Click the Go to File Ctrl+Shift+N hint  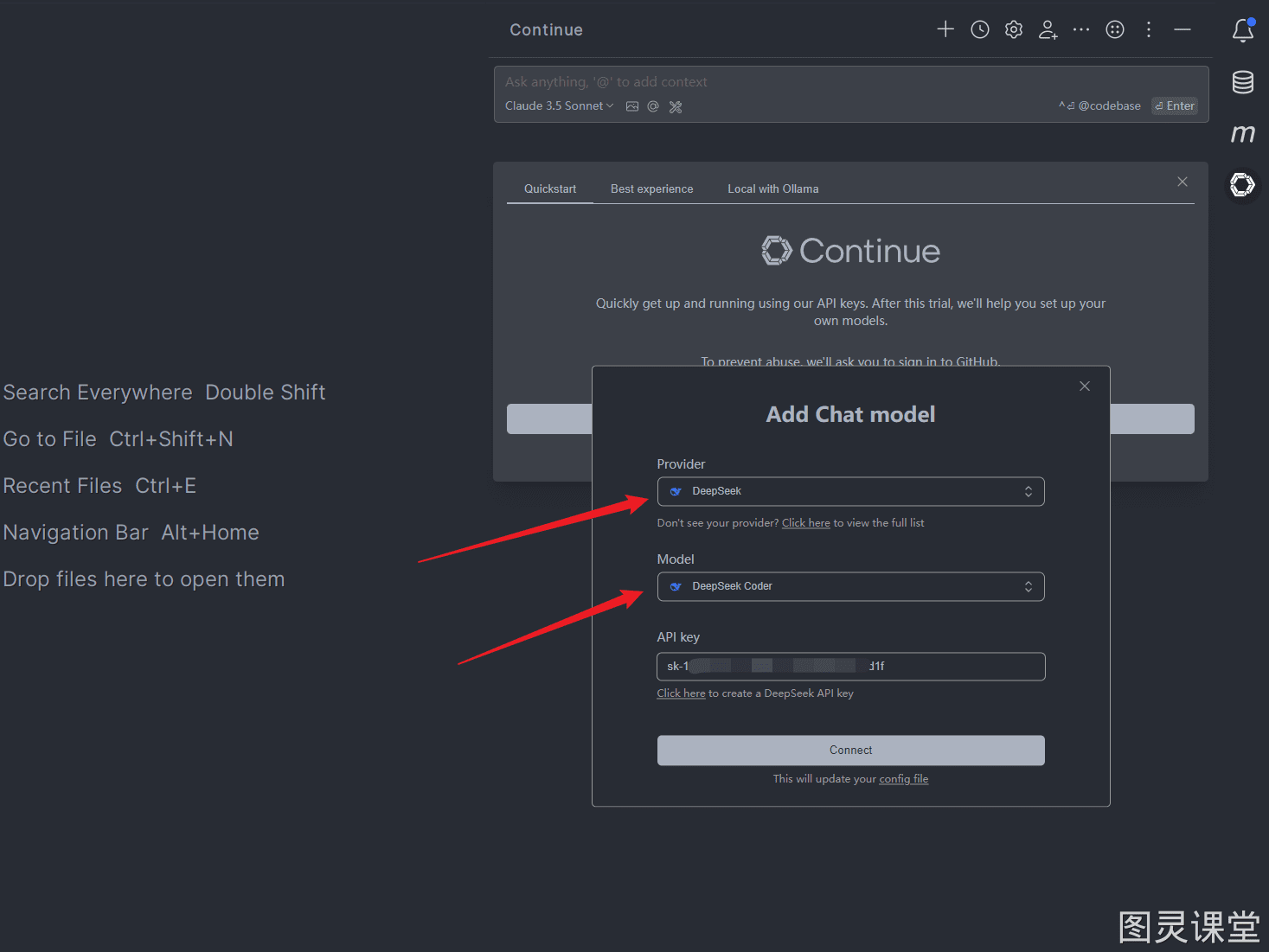click(x=118, y=439)
